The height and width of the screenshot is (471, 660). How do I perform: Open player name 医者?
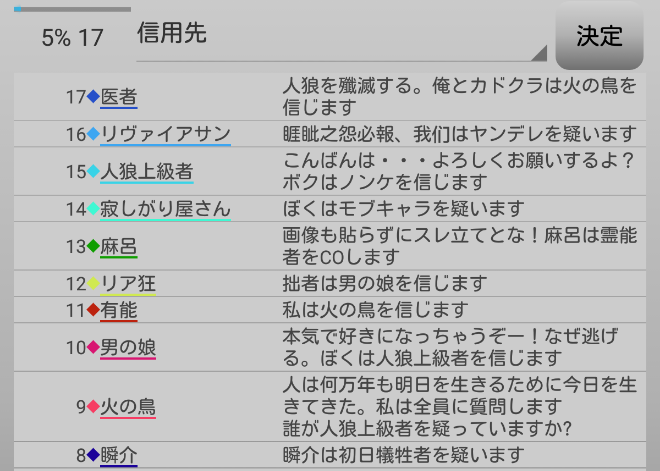[119, 97]
